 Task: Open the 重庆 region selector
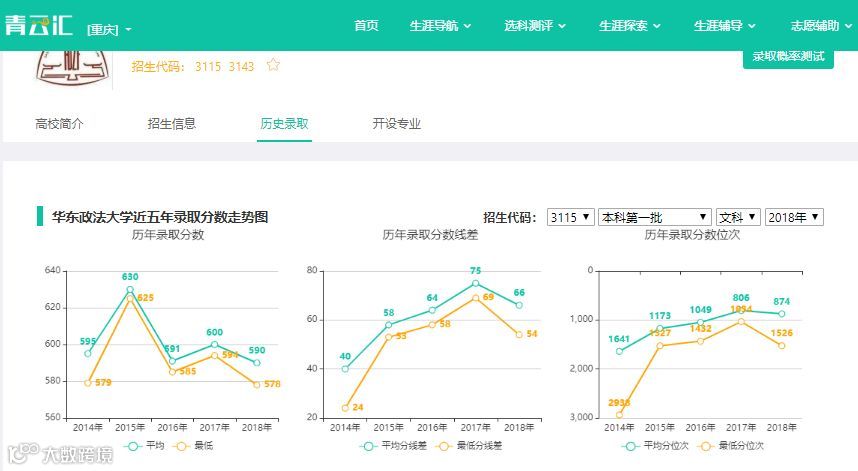pyautogui.click(x=109, y=30)
